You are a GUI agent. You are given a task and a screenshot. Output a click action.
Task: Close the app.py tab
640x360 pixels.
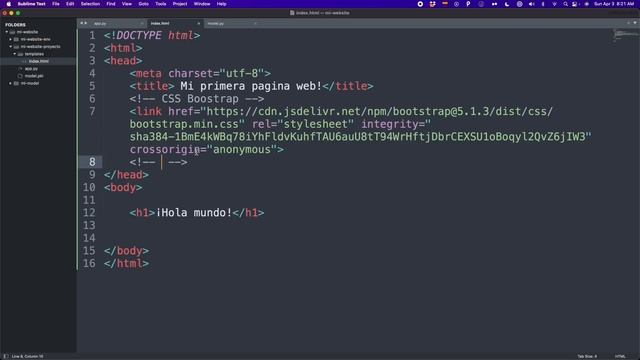142,24
